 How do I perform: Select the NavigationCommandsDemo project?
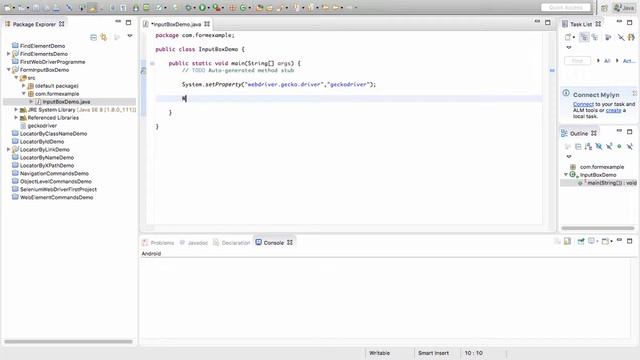click(x=54, y=173)
